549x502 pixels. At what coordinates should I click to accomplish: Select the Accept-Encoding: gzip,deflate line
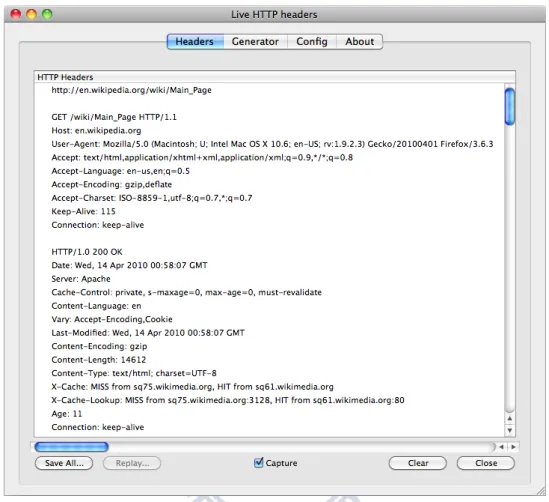112,184
